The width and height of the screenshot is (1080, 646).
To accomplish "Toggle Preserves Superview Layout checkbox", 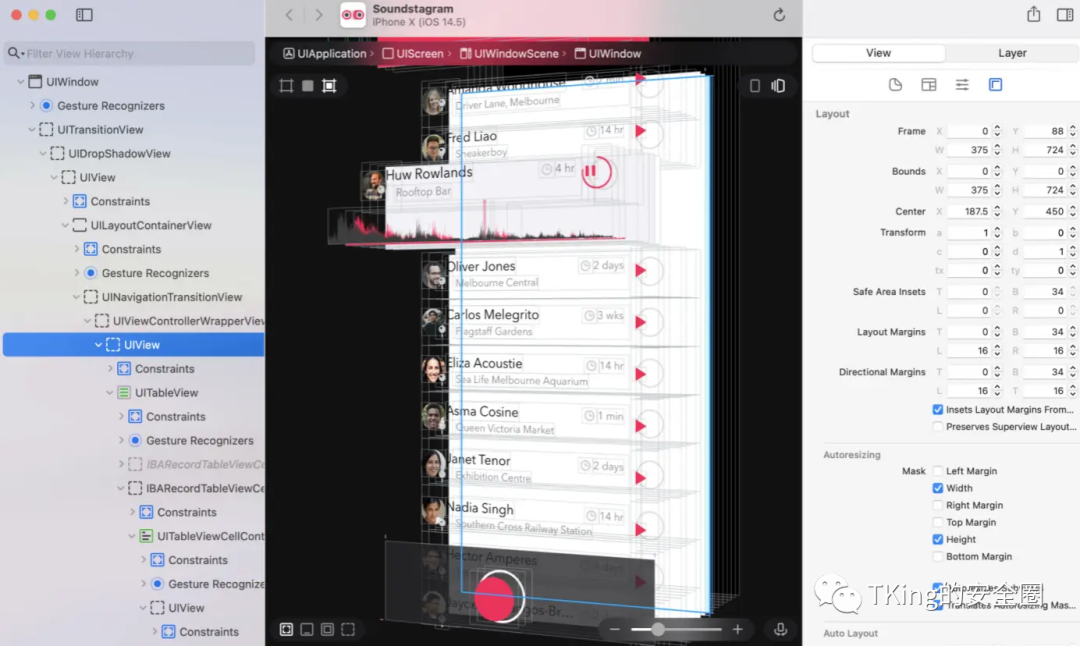I will [937, 427].
